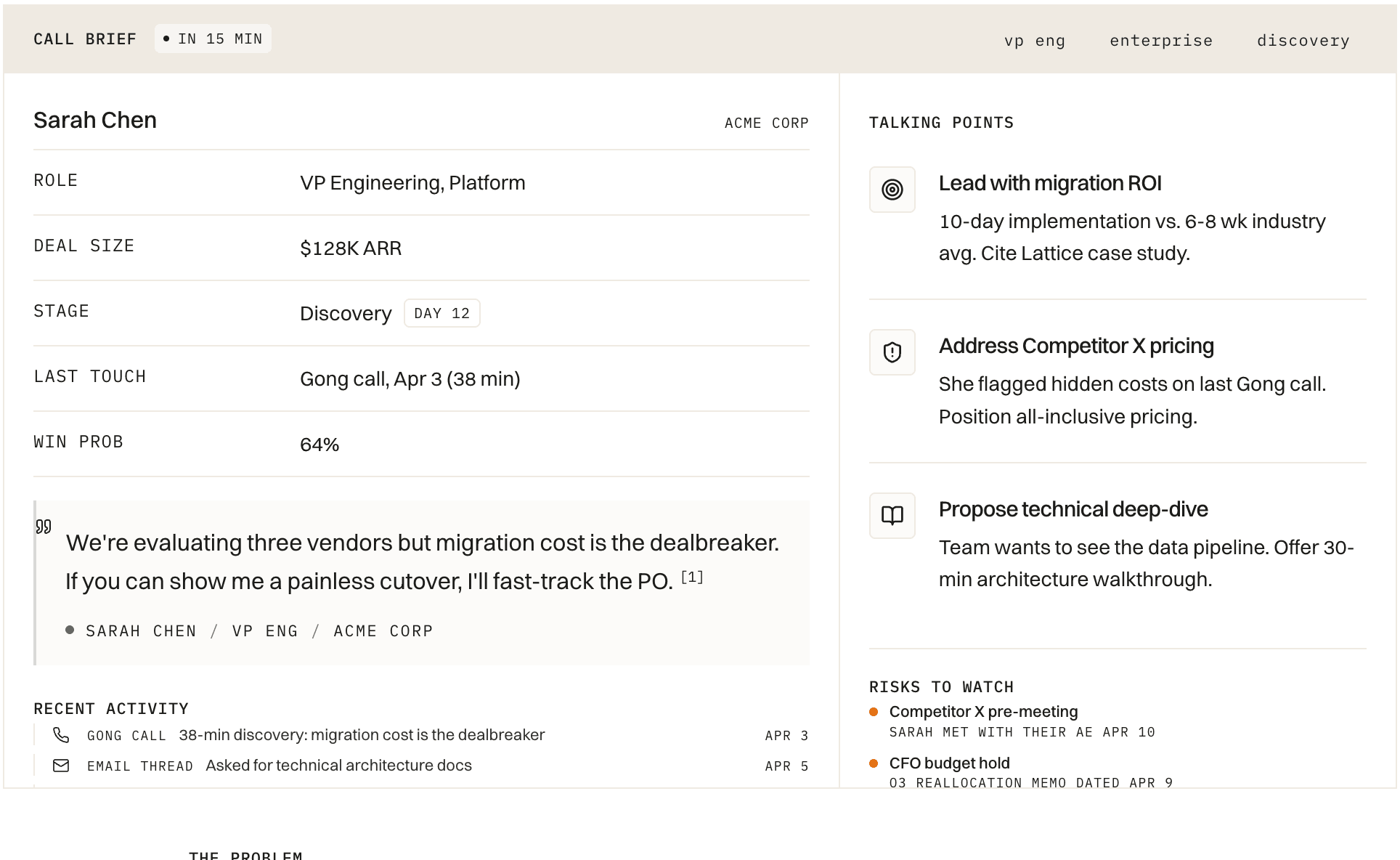Click the 'IN 15 MIN' status badge

(x=213, y=38)
